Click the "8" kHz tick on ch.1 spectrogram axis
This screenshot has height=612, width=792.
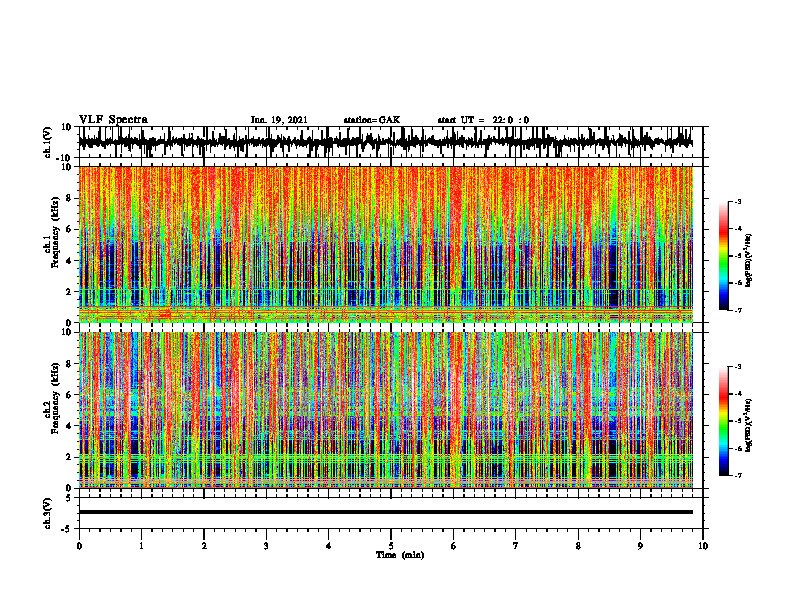coord(69,199)
